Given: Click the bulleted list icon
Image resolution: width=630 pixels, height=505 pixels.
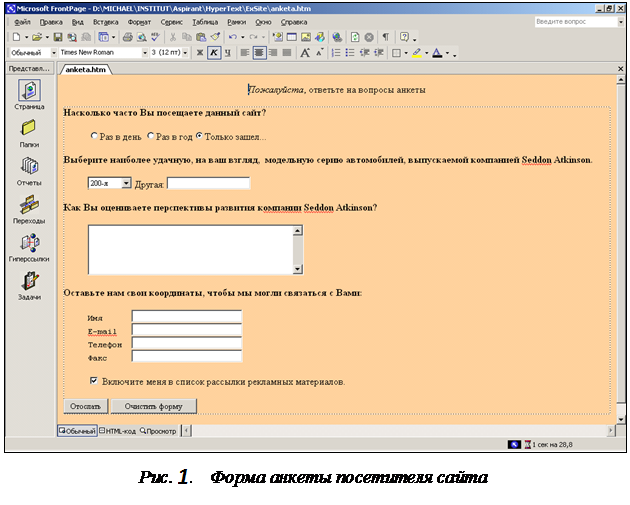Looking at the screenshot, I should click(350, 53).
